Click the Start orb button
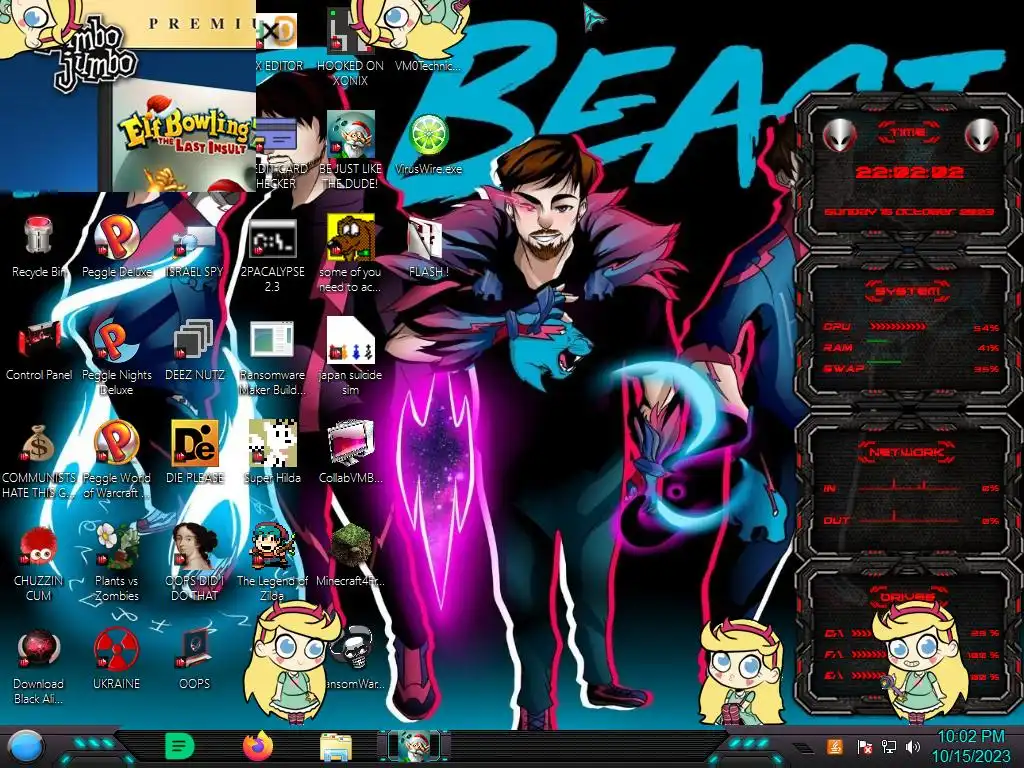Screen dimensions: 1024x768 tap(26, 747)
